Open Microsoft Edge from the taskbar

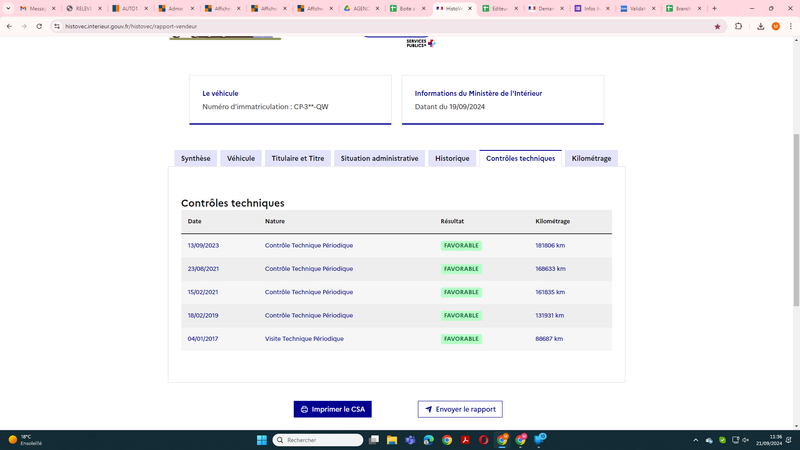pyautogui.click(x=429, y=440)
